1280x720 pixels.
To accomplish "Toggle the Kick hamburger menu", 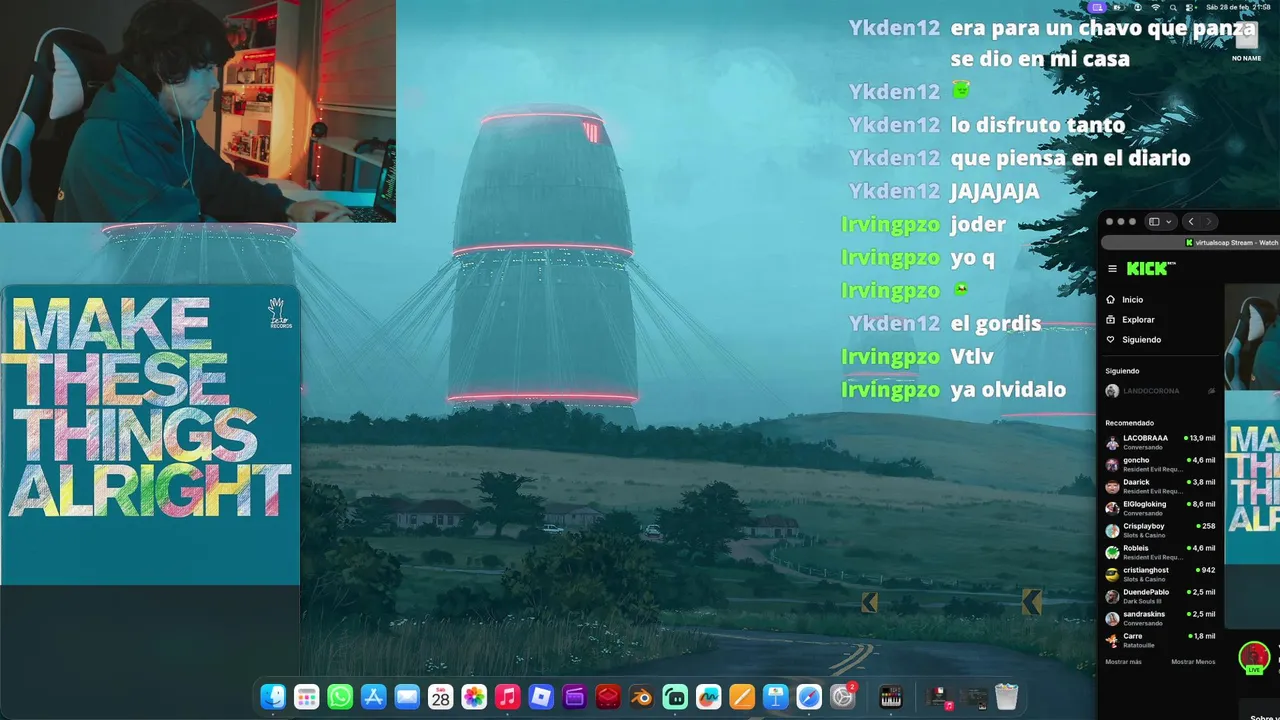I will [x=1112, y=269].
